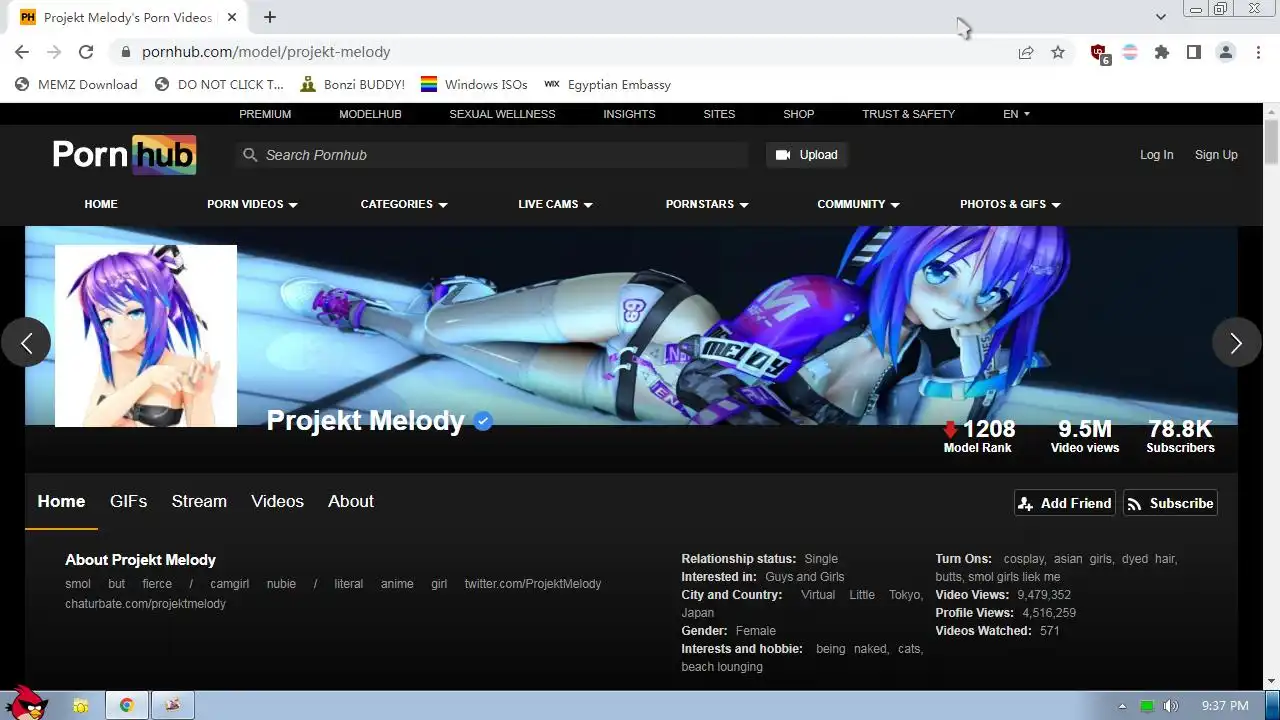Click the blue verified badge beside the name
Screen dimensions: 1280x720
point(483,421)
